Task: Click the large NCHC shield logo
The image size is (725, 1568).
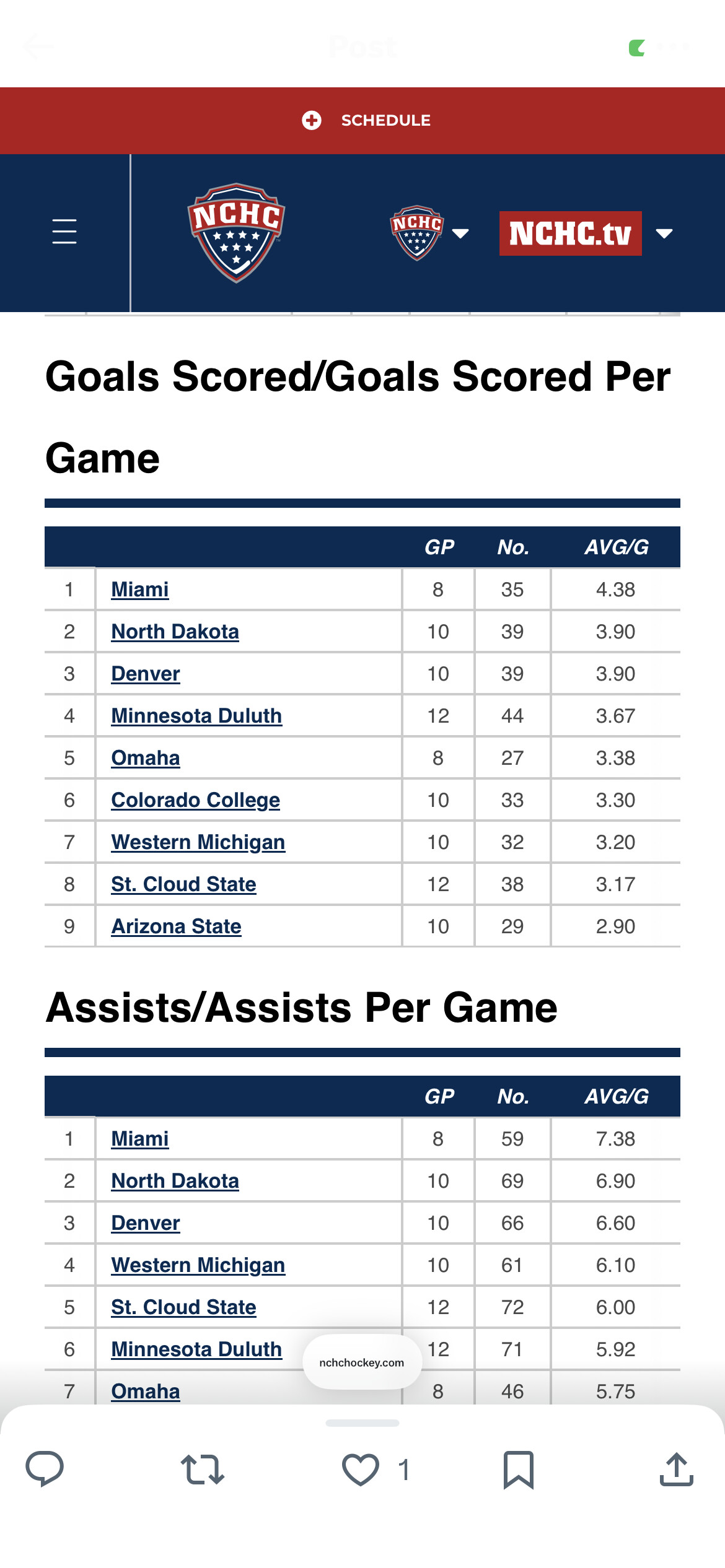Action: tap(236, 232)
